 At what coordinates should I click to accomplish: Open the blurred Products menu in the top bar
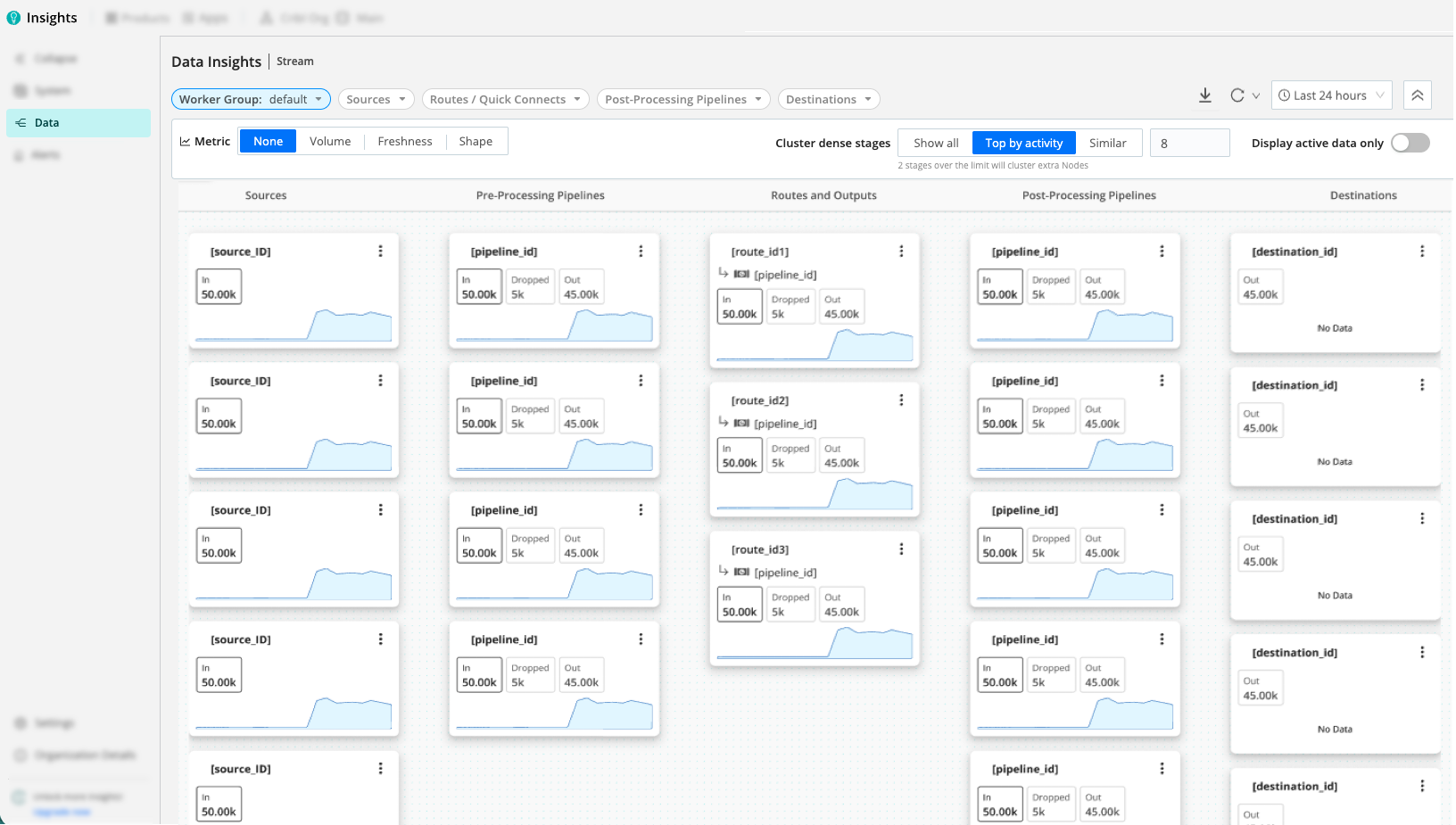137,18
